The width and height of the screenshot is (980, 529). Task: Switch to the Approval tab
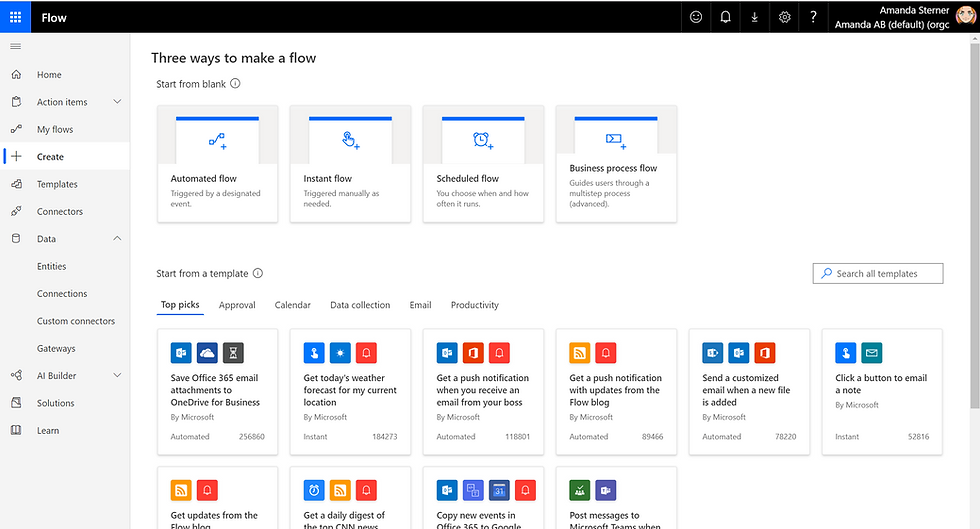tap(237, 305)
